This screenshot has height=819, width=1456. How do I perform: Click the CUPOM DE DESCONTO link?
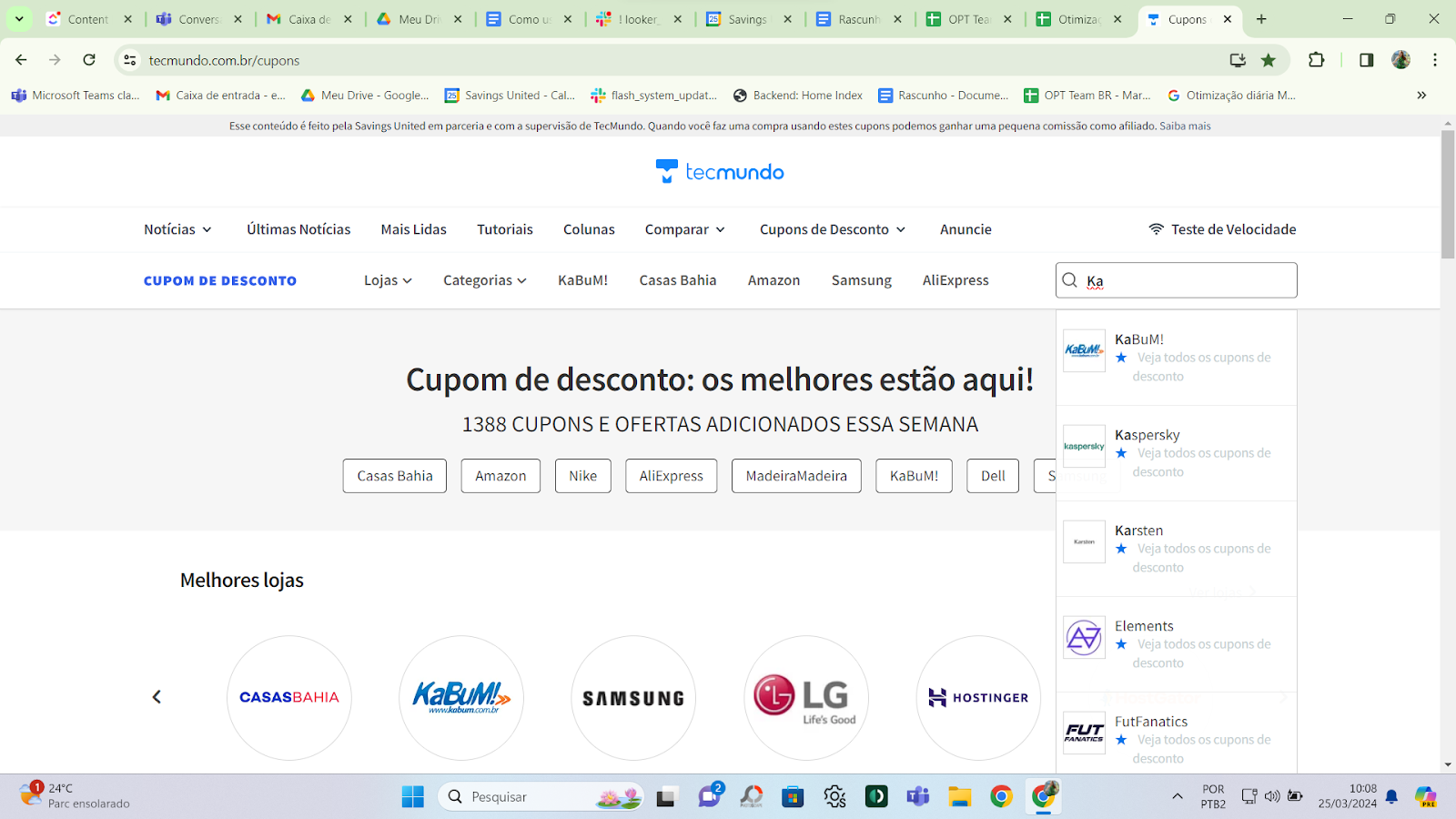[x=220, y=281]
